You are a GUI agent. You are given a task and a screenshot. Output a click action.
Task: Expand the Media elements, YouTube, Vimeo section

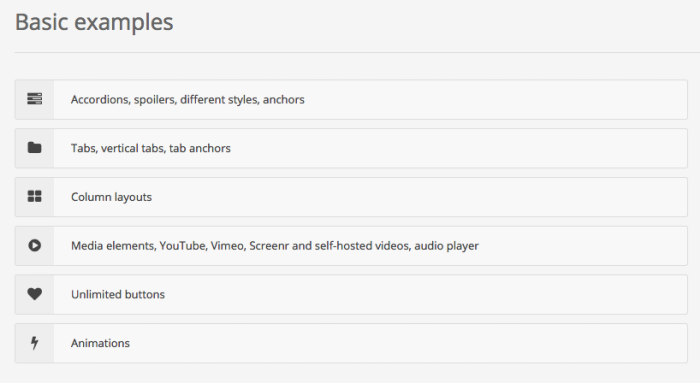[x=351, y=246]
